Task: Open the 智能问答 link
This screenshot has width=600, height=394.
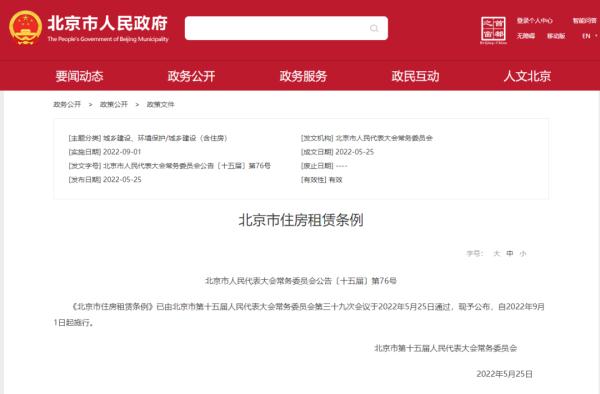Action: [x=584, y=21]
